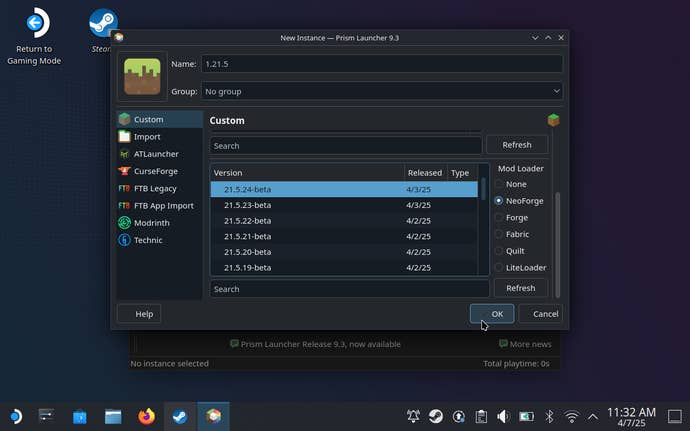Sort by the Type column header
This screenshot has height=431, width=690.
click(462, 173)
